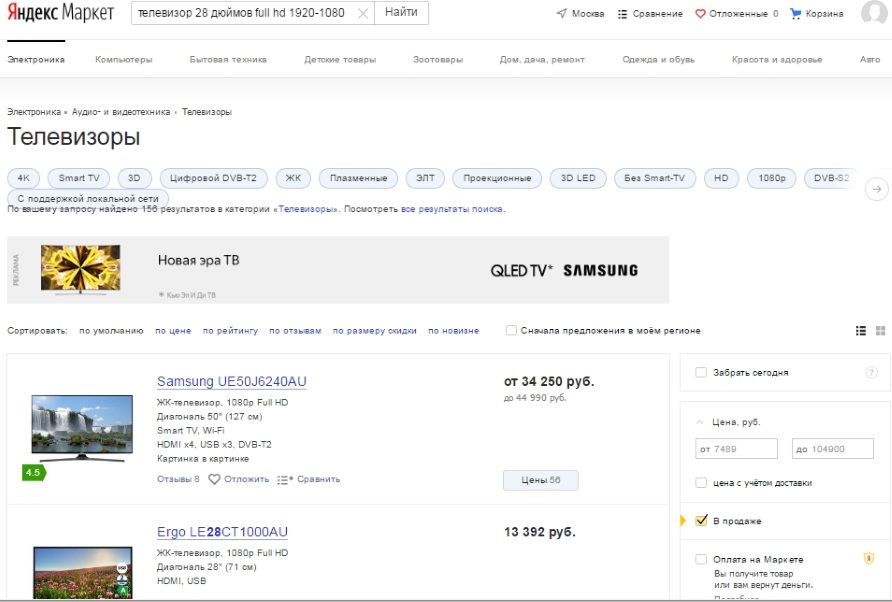The width and height of the screenshot is (892, 602).
Task: Select the 3D LED filter tag
Action: pyautogui.click(x=578, y=178)
